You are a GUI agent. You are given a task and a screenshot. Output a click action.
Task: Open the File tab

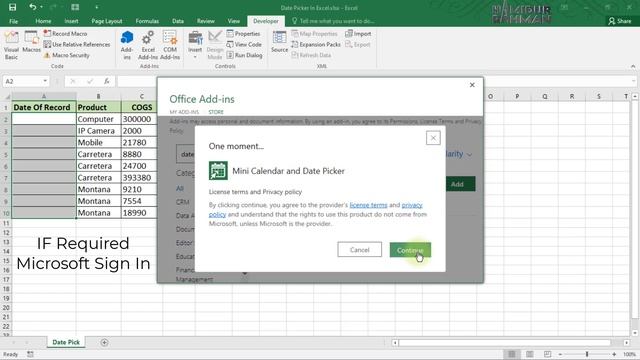[x=13, y=21]
